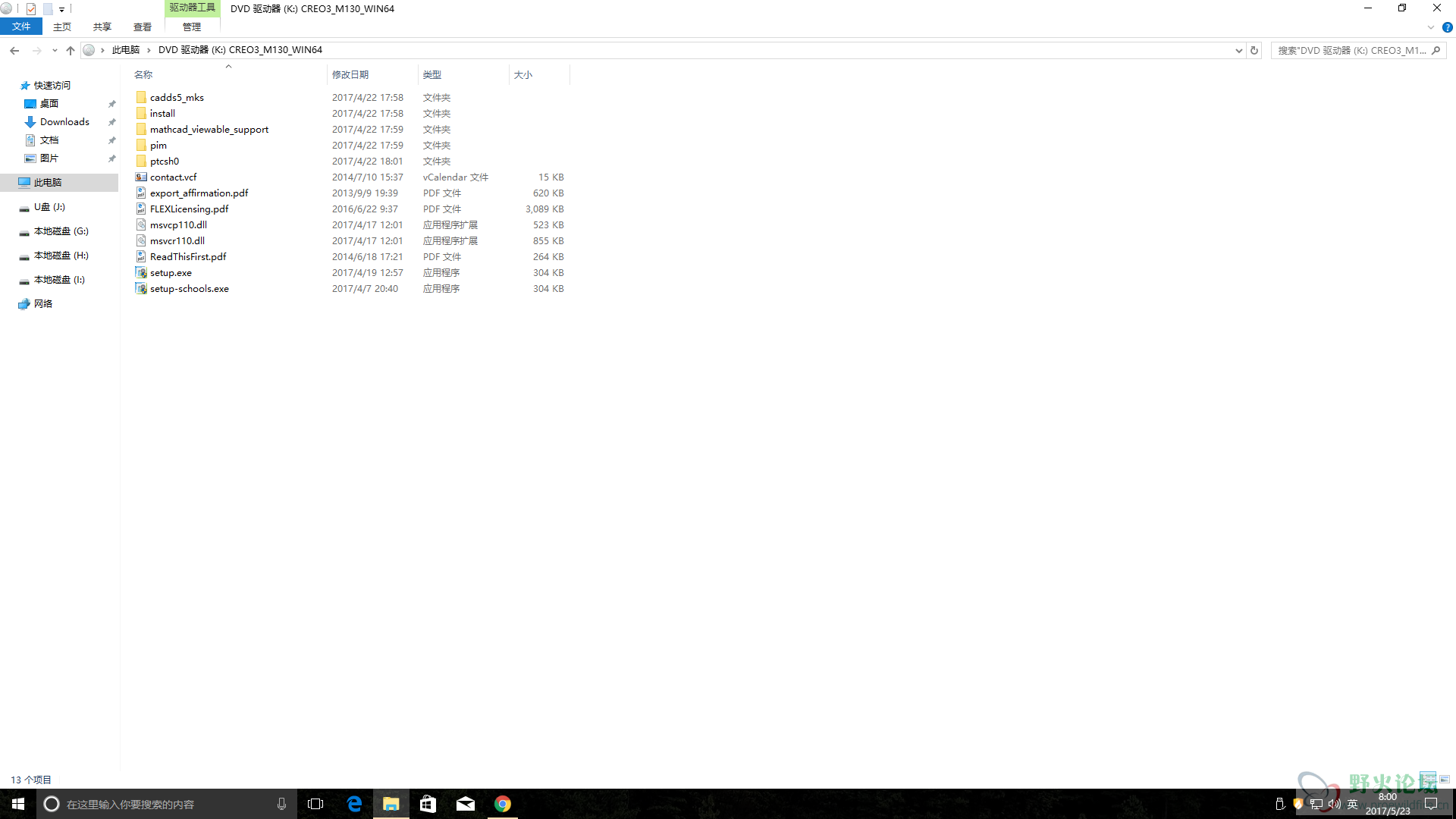Switch to large icons view
The height and width of the screenshot is (819, 1456).
pos(1445,779)
